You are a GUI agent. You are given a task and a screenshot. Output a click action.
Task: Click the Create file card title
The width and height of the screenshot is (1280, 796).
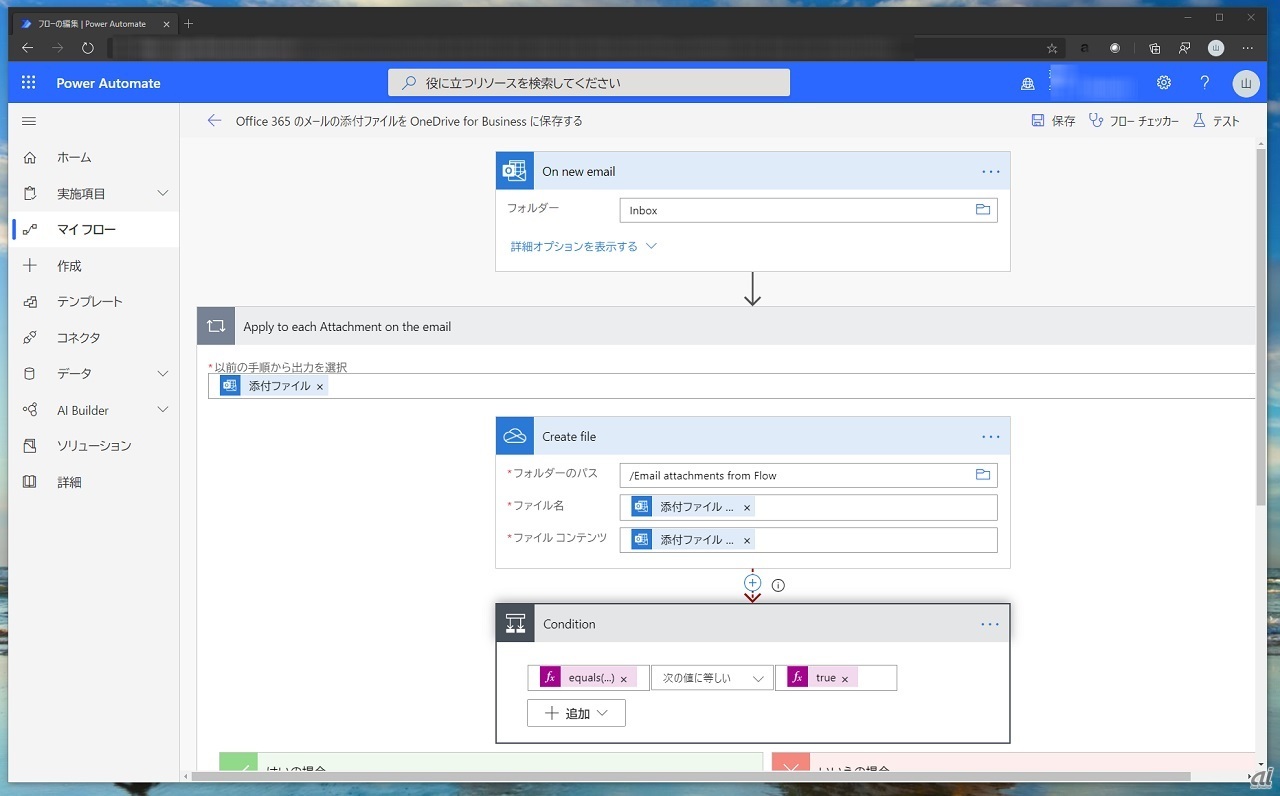tap(569, 436)
